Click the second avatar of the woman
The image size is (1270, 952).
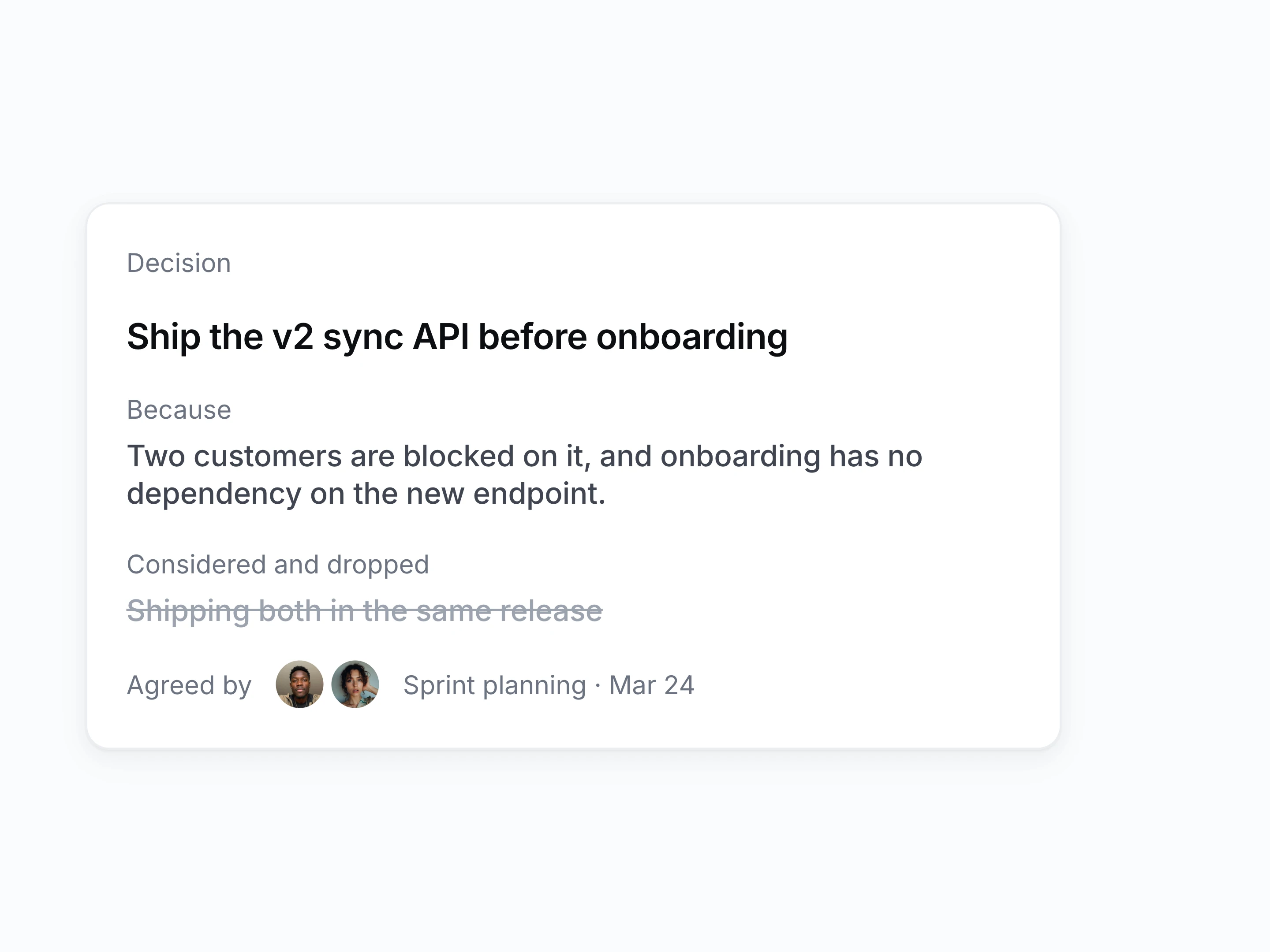(x=355, y=684)
